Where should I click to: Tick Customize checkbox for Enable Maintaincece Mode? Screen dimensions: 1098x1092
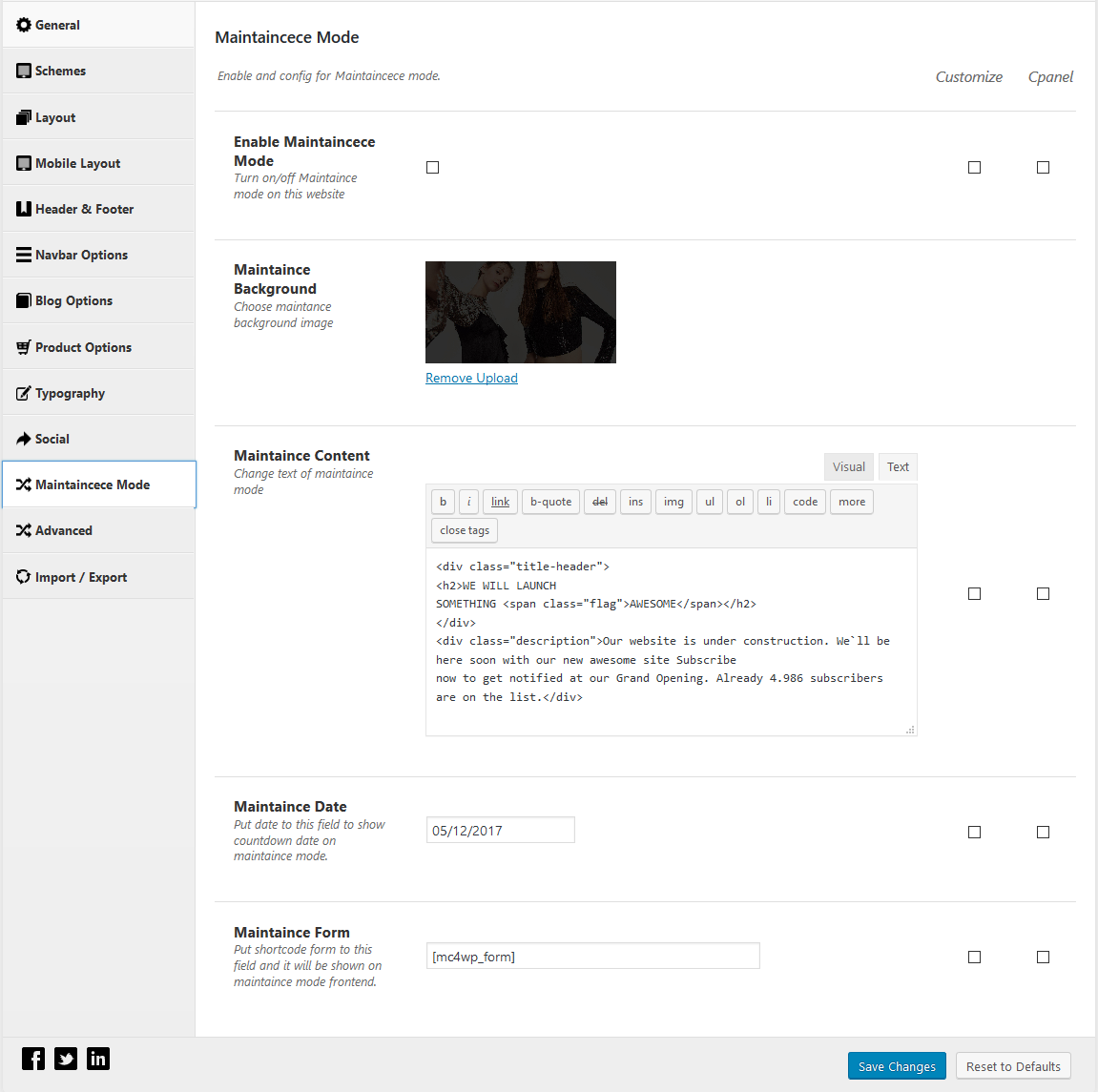(974, 167)
